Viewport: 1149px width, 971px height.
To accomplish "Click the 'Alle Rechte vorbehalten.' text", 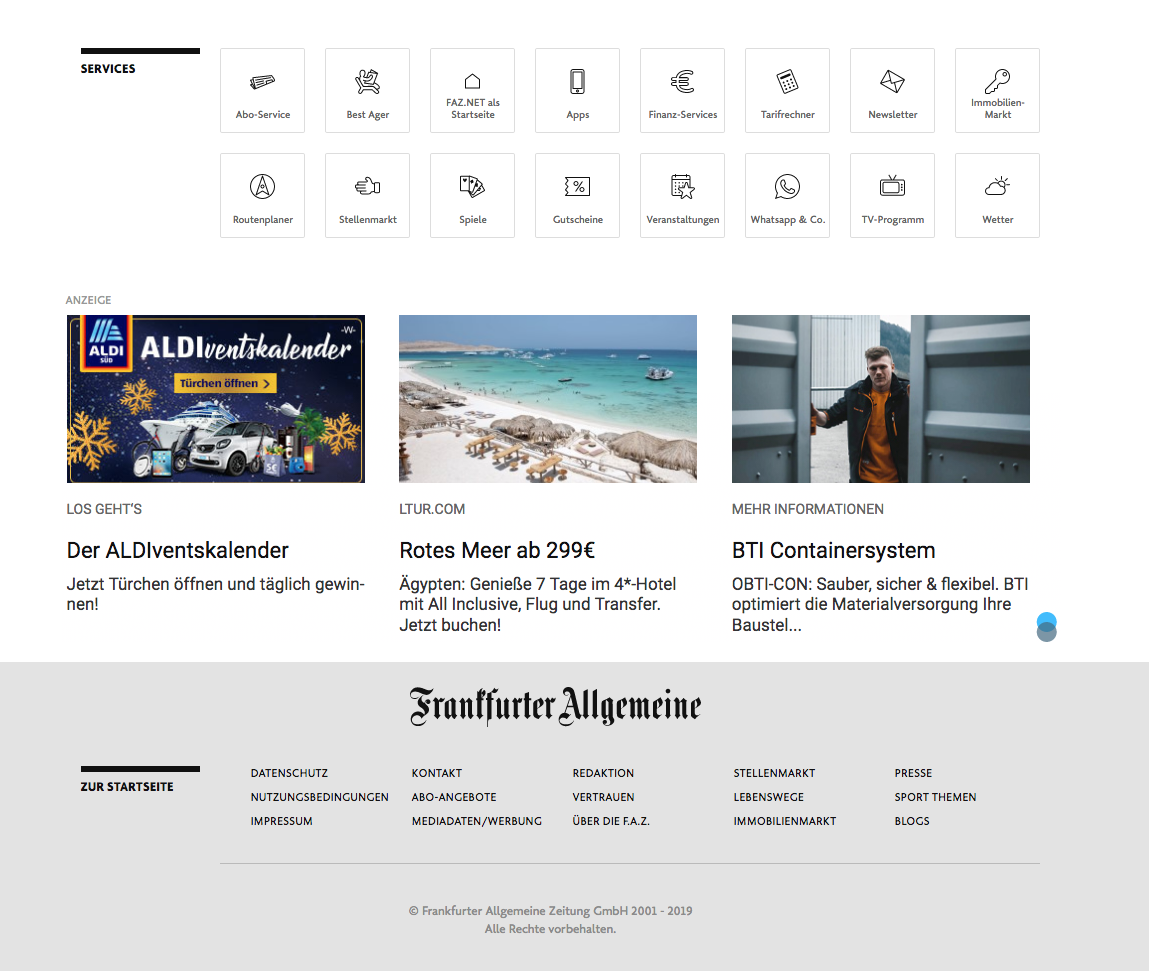I will click(x=550, y=929).
